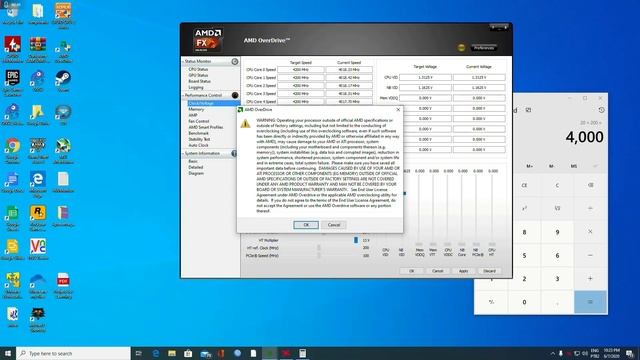The width and height of the screenshot is (640, 360).
Task: Click the Status Monitor gauge icon in OverDrive
Action: tap(235, 62)
